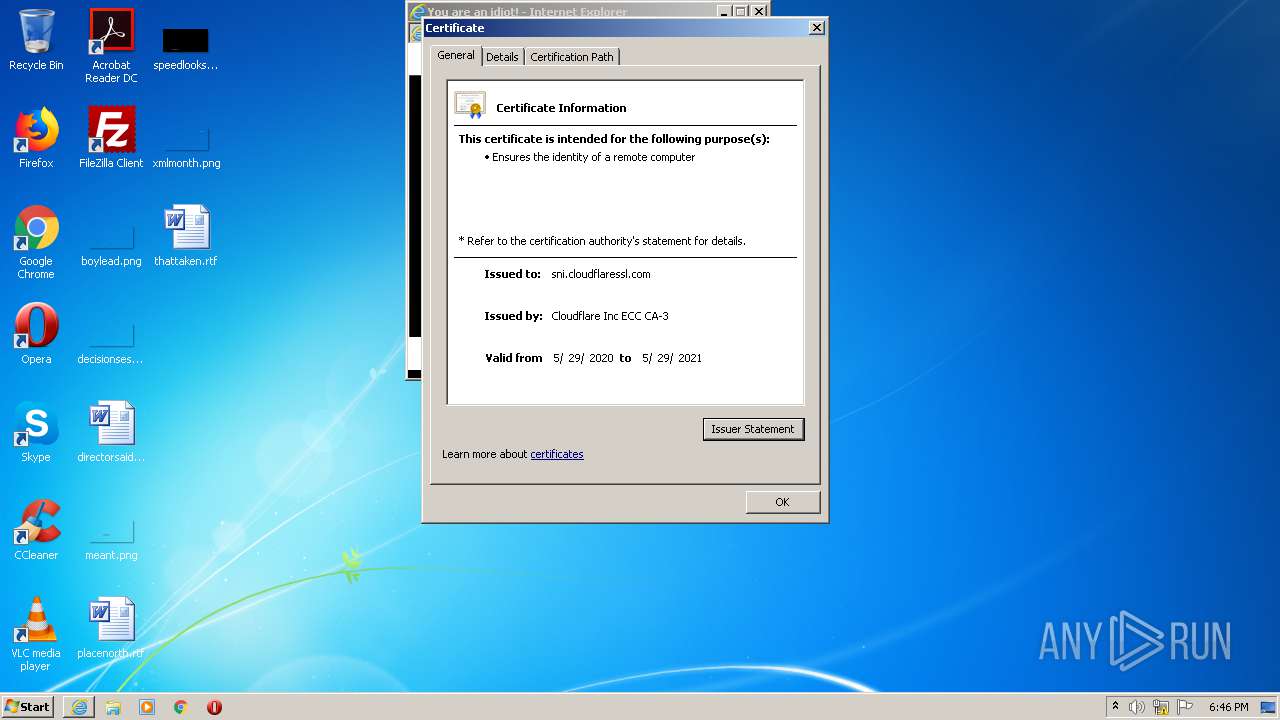
Task: Click the valid-from date 5/29/2020
Action: coord(583,358)
